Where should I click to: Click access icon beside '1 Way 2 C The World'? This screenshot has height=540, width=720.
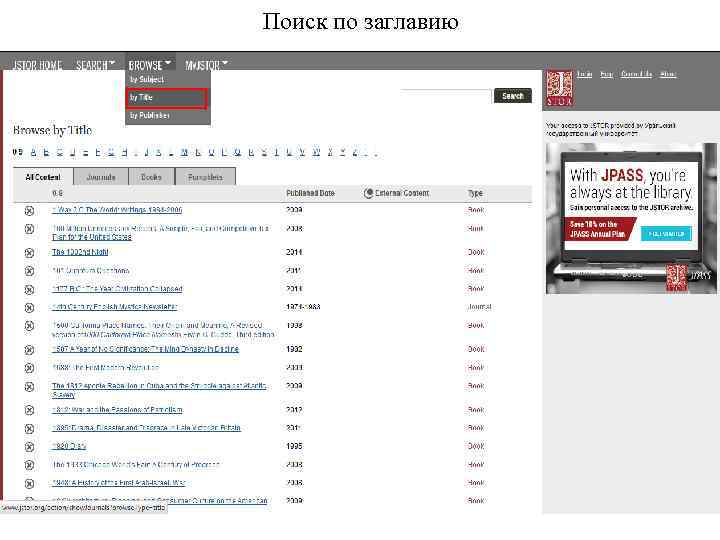(x=29, y=211)
